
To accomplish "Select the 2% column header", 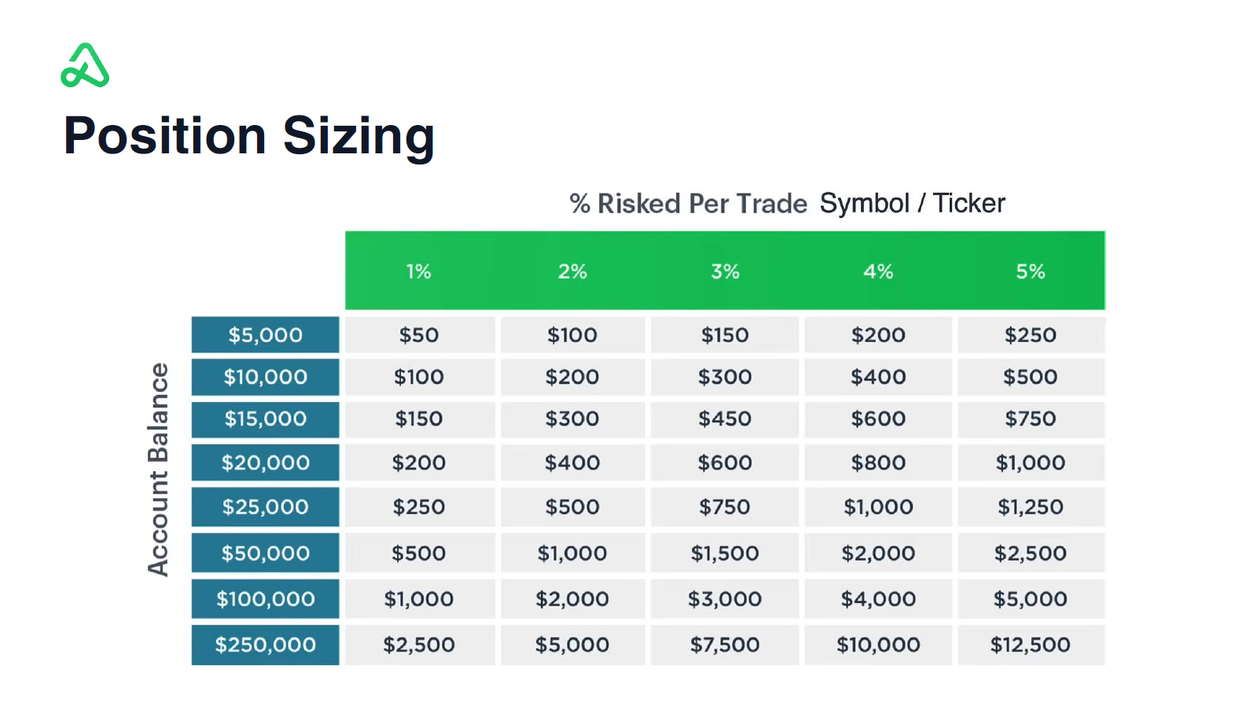I will click(x=572, y=271).
